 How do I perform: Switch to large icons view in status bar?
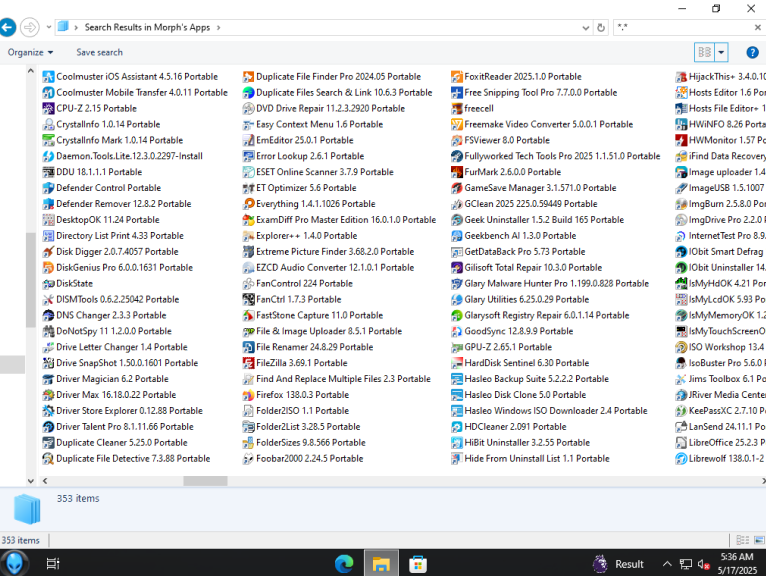(759, 540)
